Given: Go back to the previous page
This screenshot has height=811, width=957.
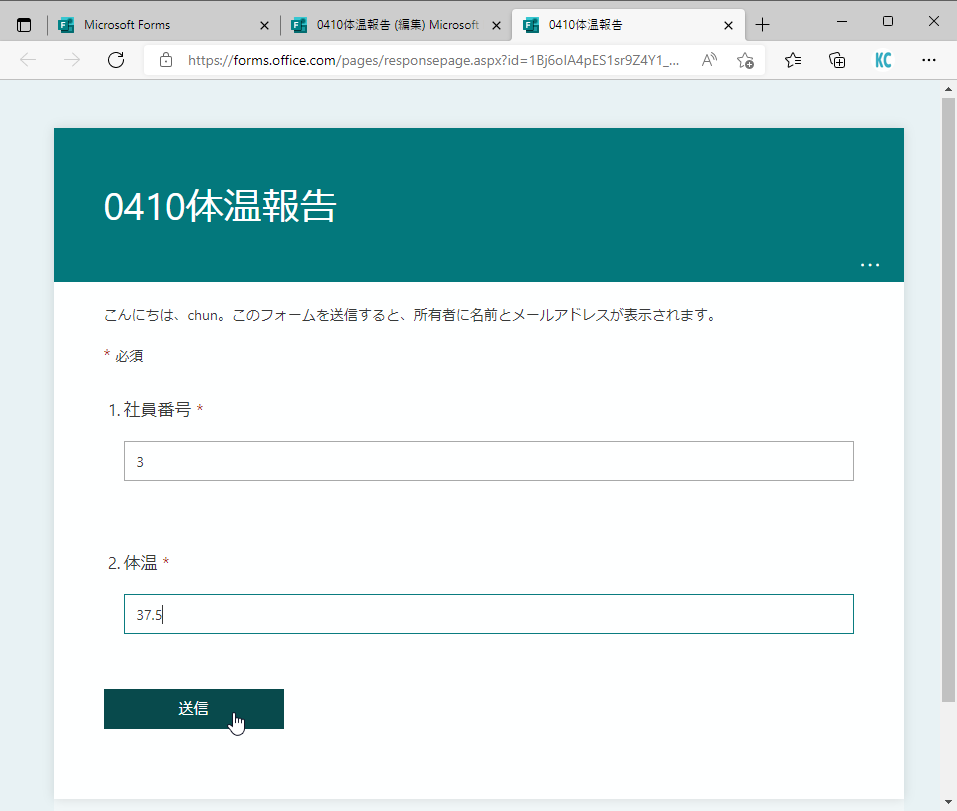Looking at the screenshot, I should [x=28, y=60].
